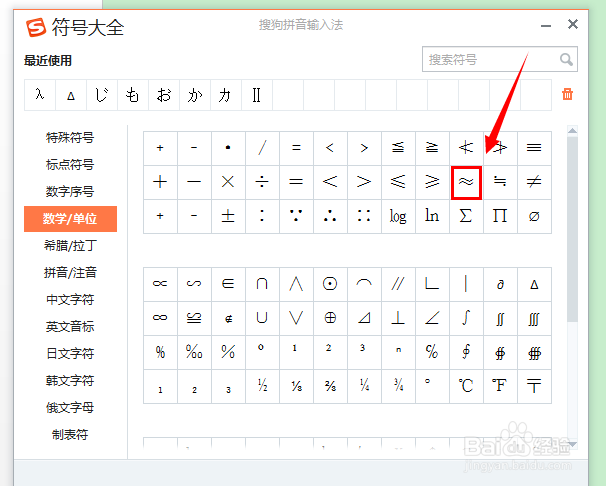Click the 搜索符号 search field
Viewport: 606px width, 486px height.
click(500, 59)
